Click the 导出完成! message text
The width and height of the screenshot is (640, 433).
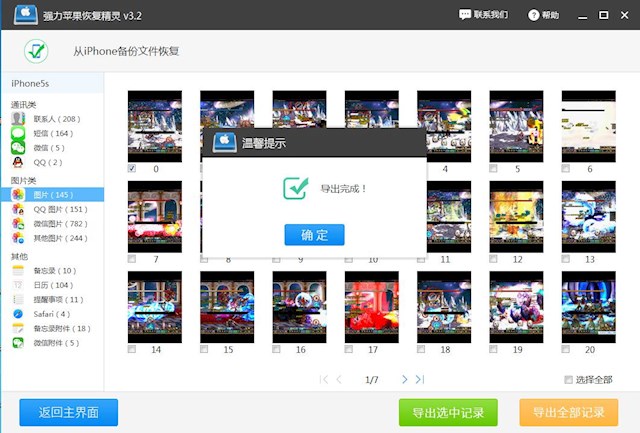click(344, 189)
